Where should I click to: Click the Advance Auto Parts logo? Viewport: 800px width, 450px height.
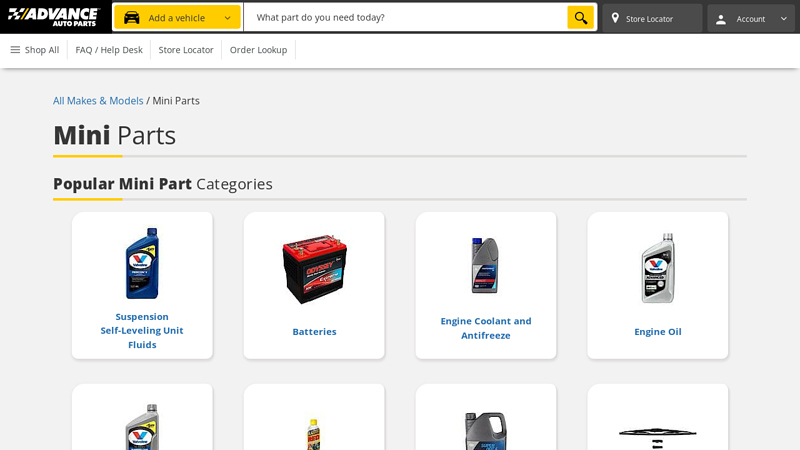point(54,17)
